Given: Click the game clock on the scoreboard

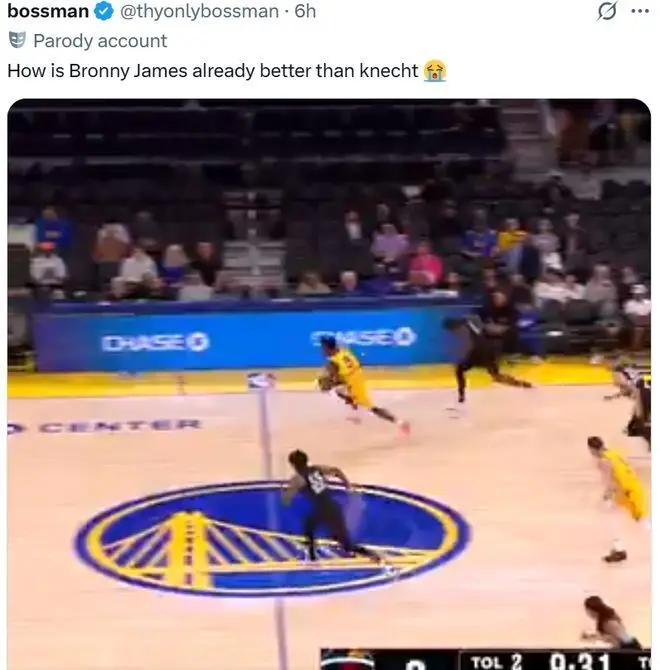Looking at the screenshot, I should pos(579,661).
